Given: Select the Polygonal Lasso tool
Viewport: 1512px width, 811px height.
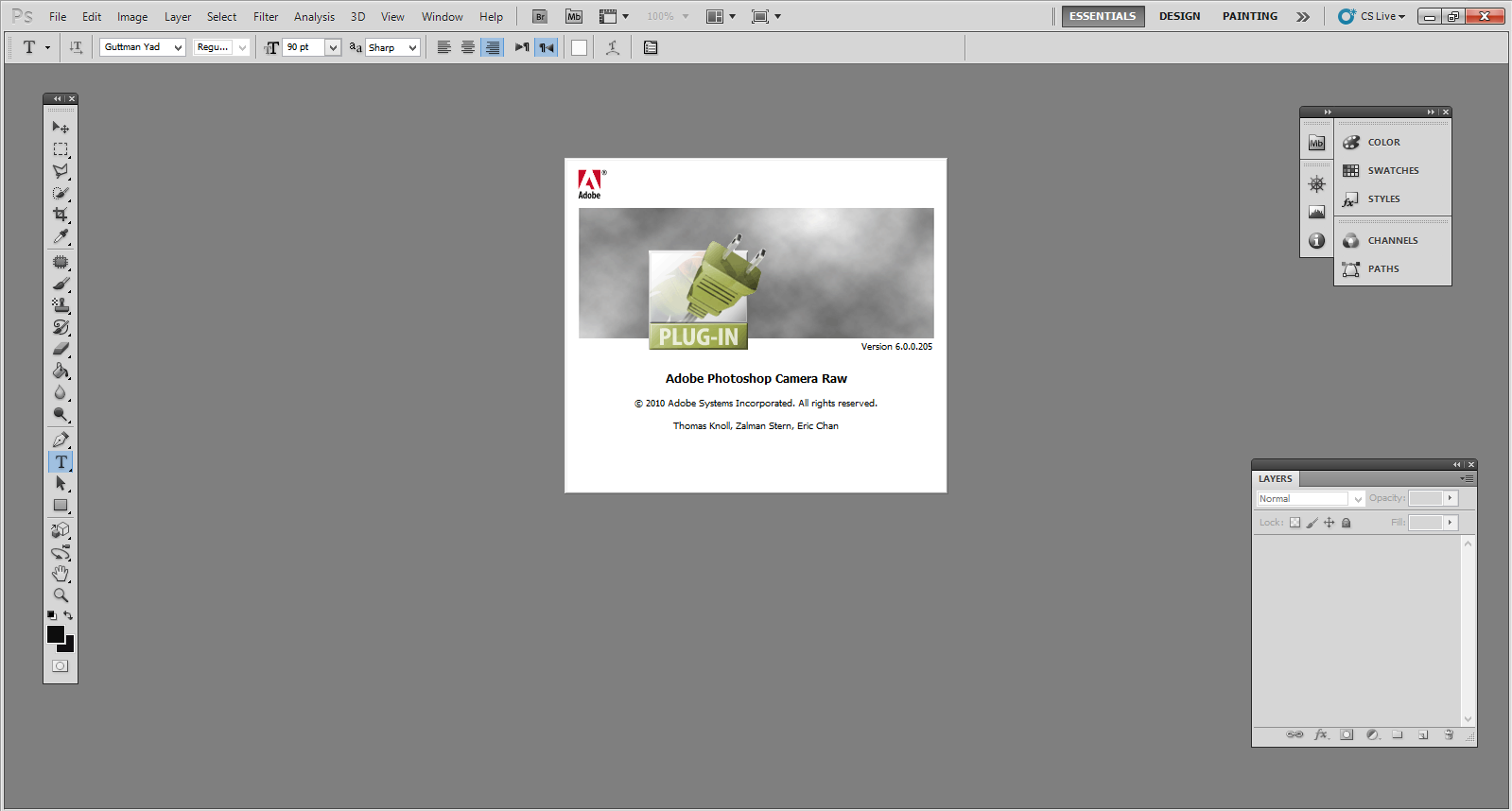Looking at the screenshot, I should (61, 171).
